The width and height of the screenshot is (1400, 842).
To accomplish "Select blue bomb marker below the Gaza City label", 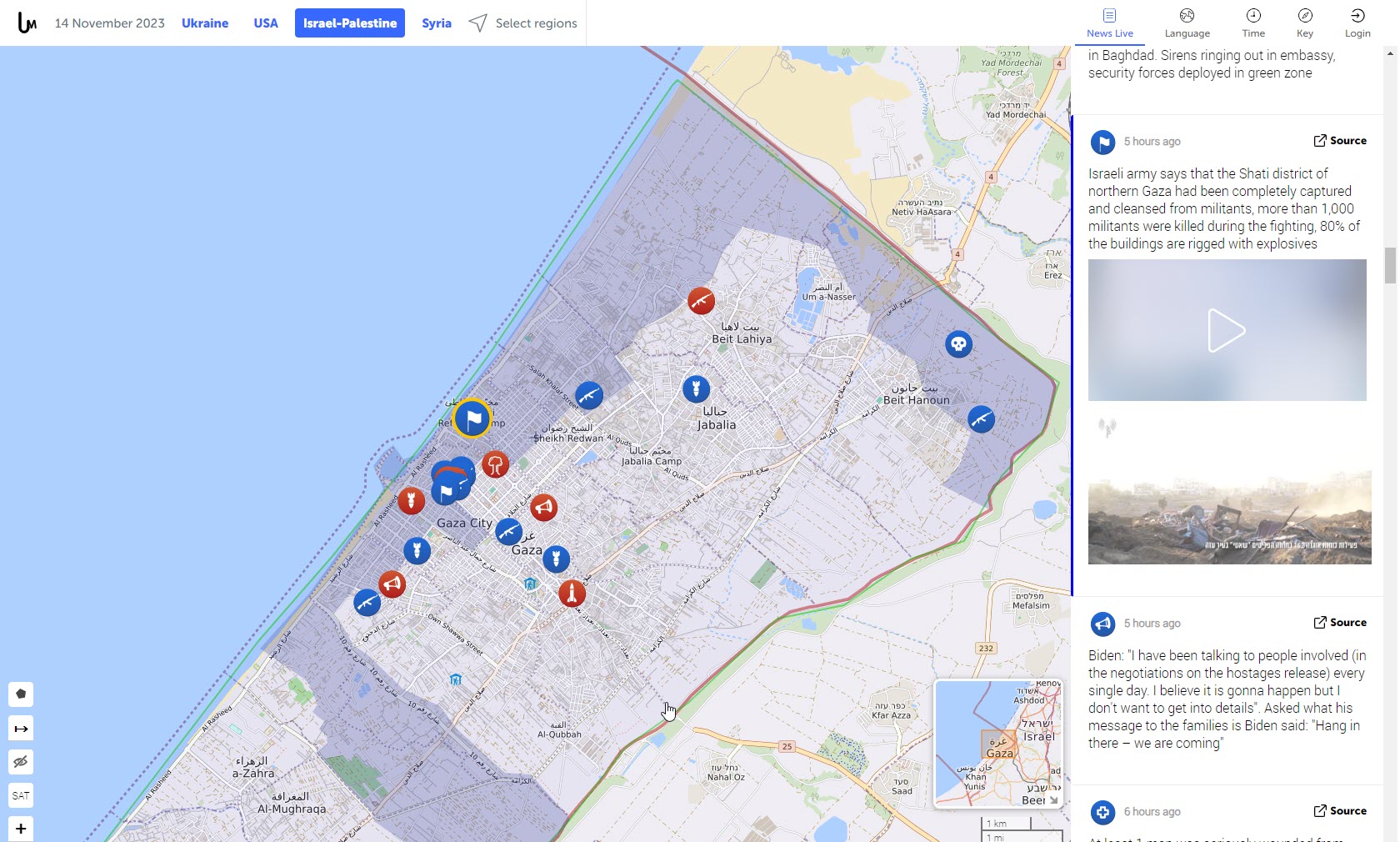I will point(417,550).
